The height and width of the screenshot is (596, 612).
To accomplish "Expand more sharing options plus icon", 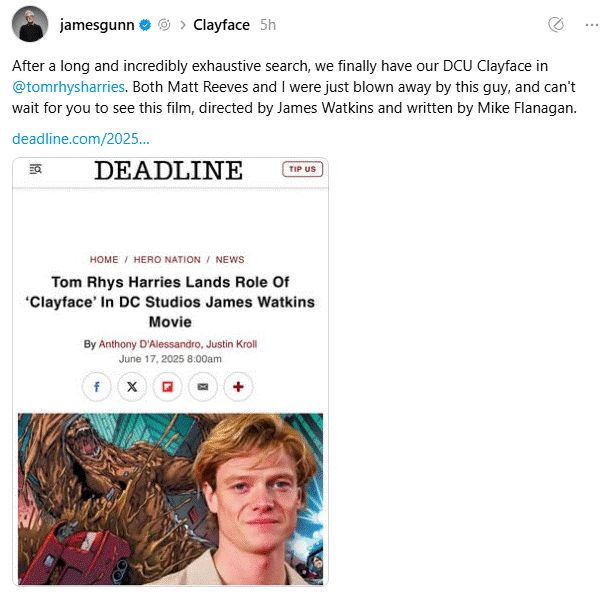I will 238,387.
